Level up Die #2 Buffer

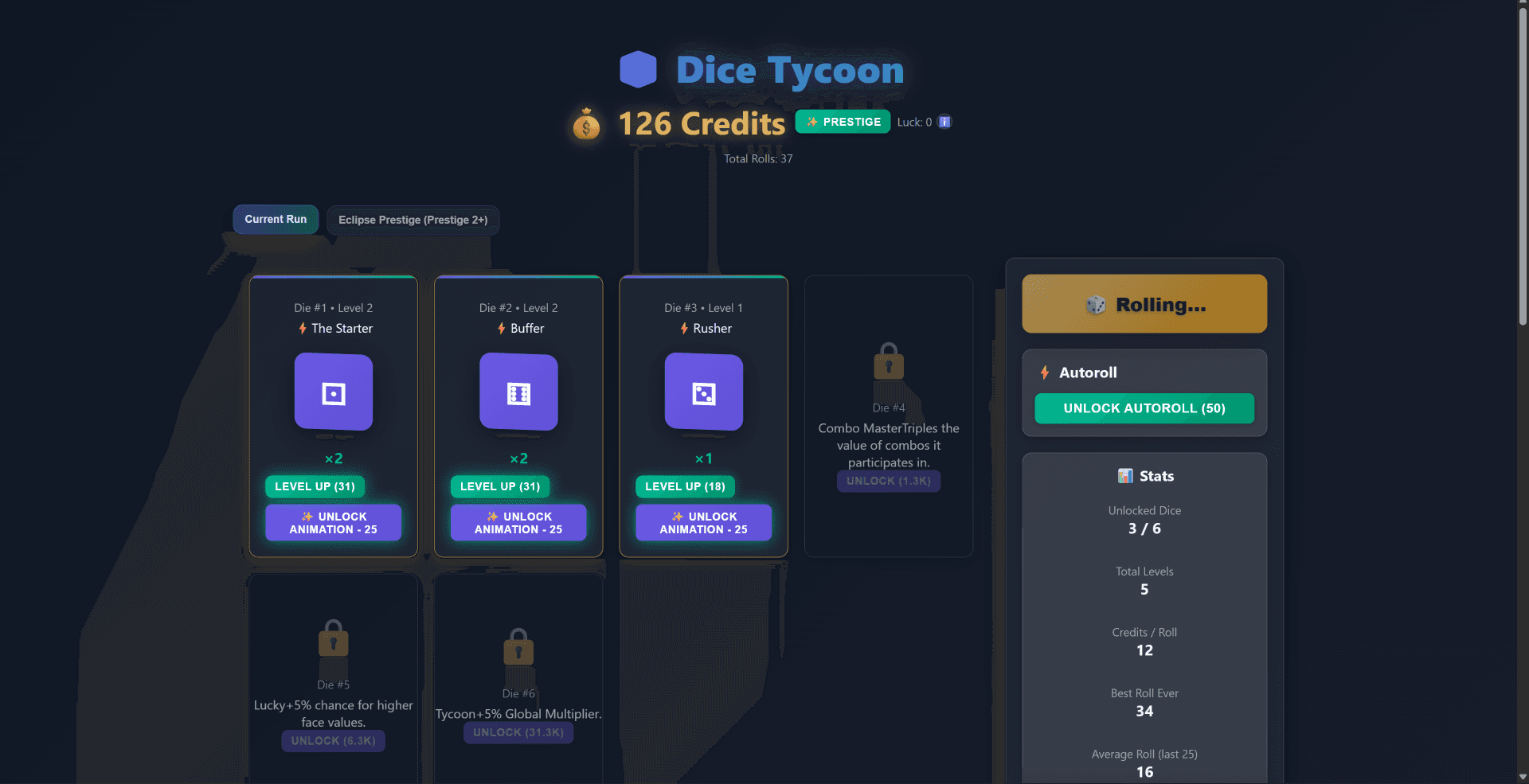(x=500, y=486)
